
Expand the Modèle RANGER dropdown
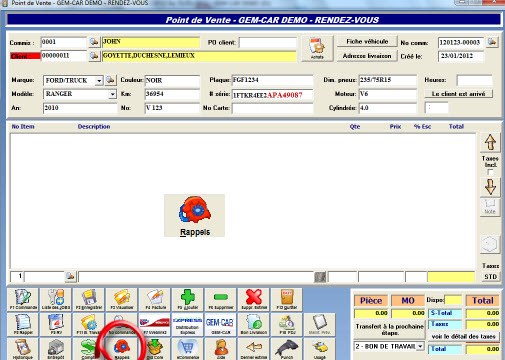(x=112, y=94)
